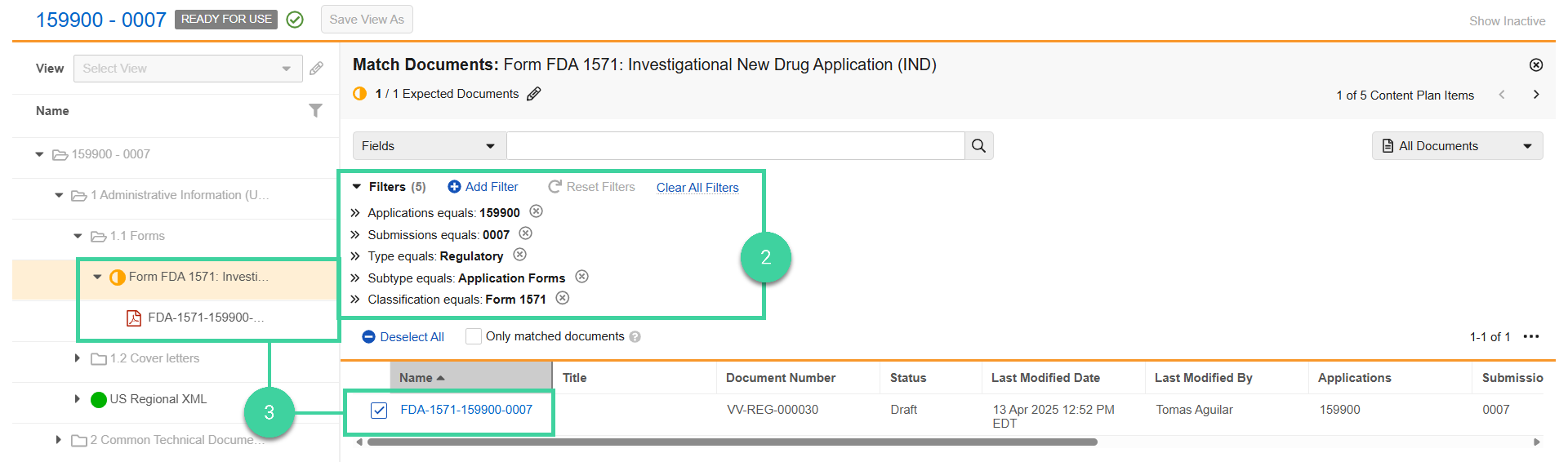Go to previous content plan item
The width and height of the screenshot is (1568, 462).
coord(1502,95)
